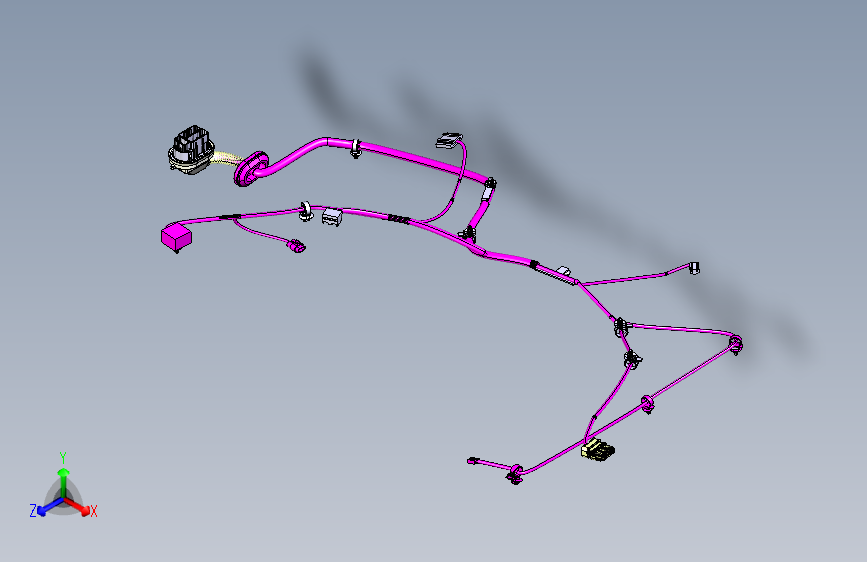Select the gray connector beside the lower white clip
This screenshot has width=867, height=562.
(332, 217)
